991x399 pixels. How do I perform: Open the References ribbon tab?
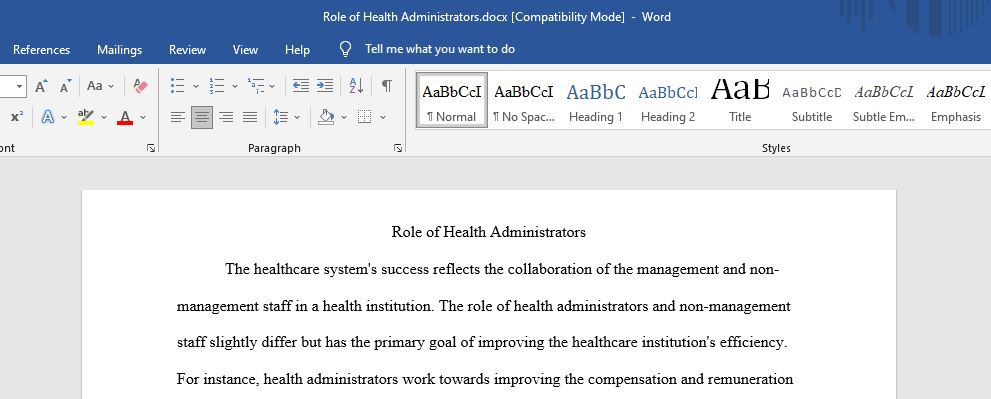click(x=42, y=49)
